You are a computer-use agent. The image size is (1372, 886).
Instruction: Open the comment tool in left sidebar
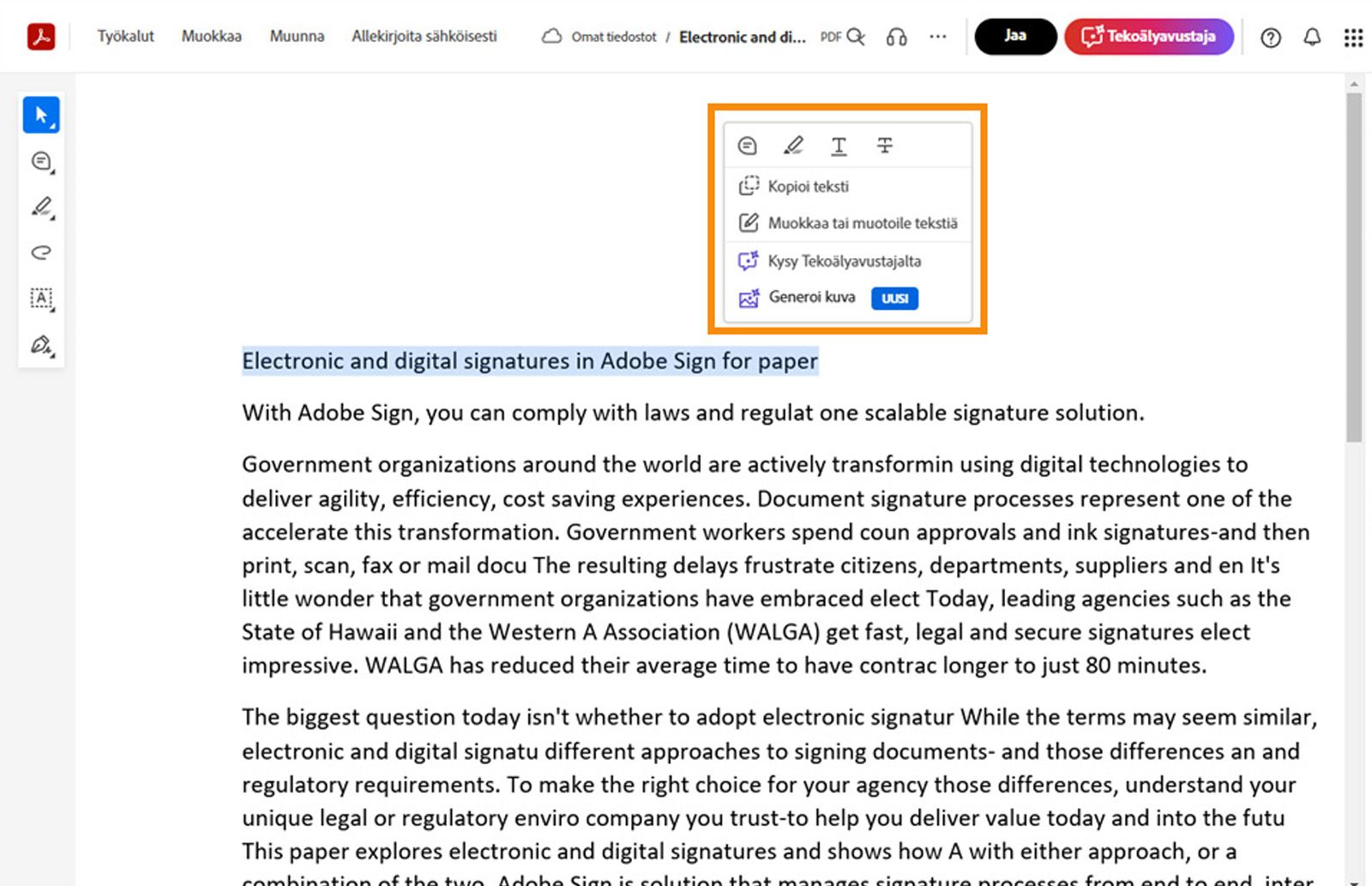tap(41, 161)
